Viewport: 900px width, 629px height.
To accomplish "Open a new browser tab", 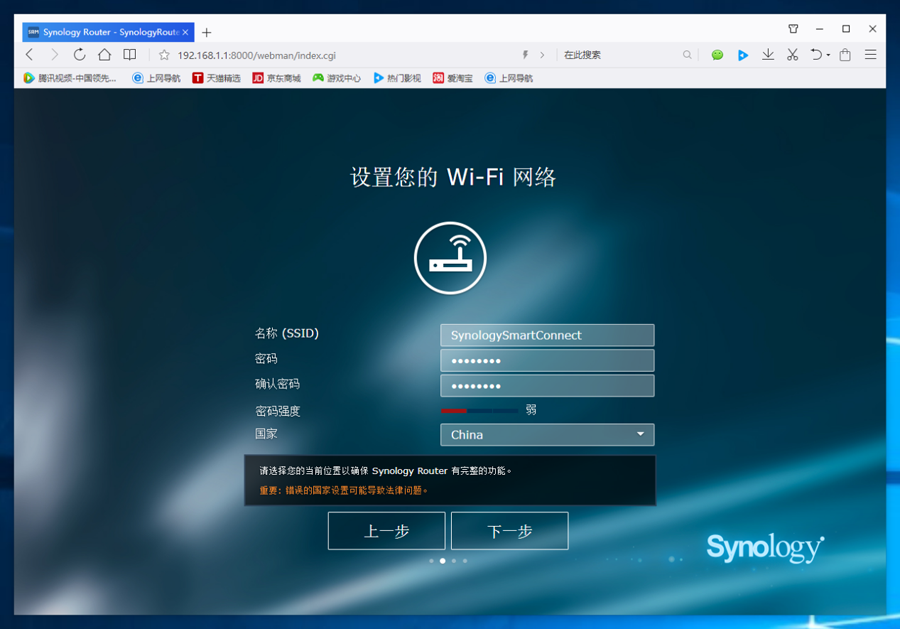I will 207,32.
